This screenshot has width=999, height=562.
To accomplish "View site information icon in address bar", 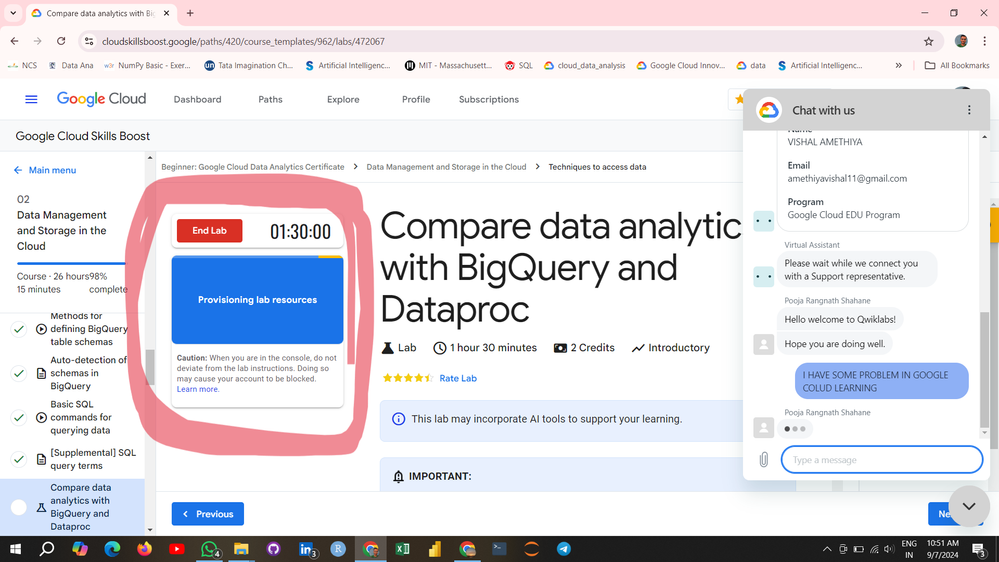I will coord(89,41).
